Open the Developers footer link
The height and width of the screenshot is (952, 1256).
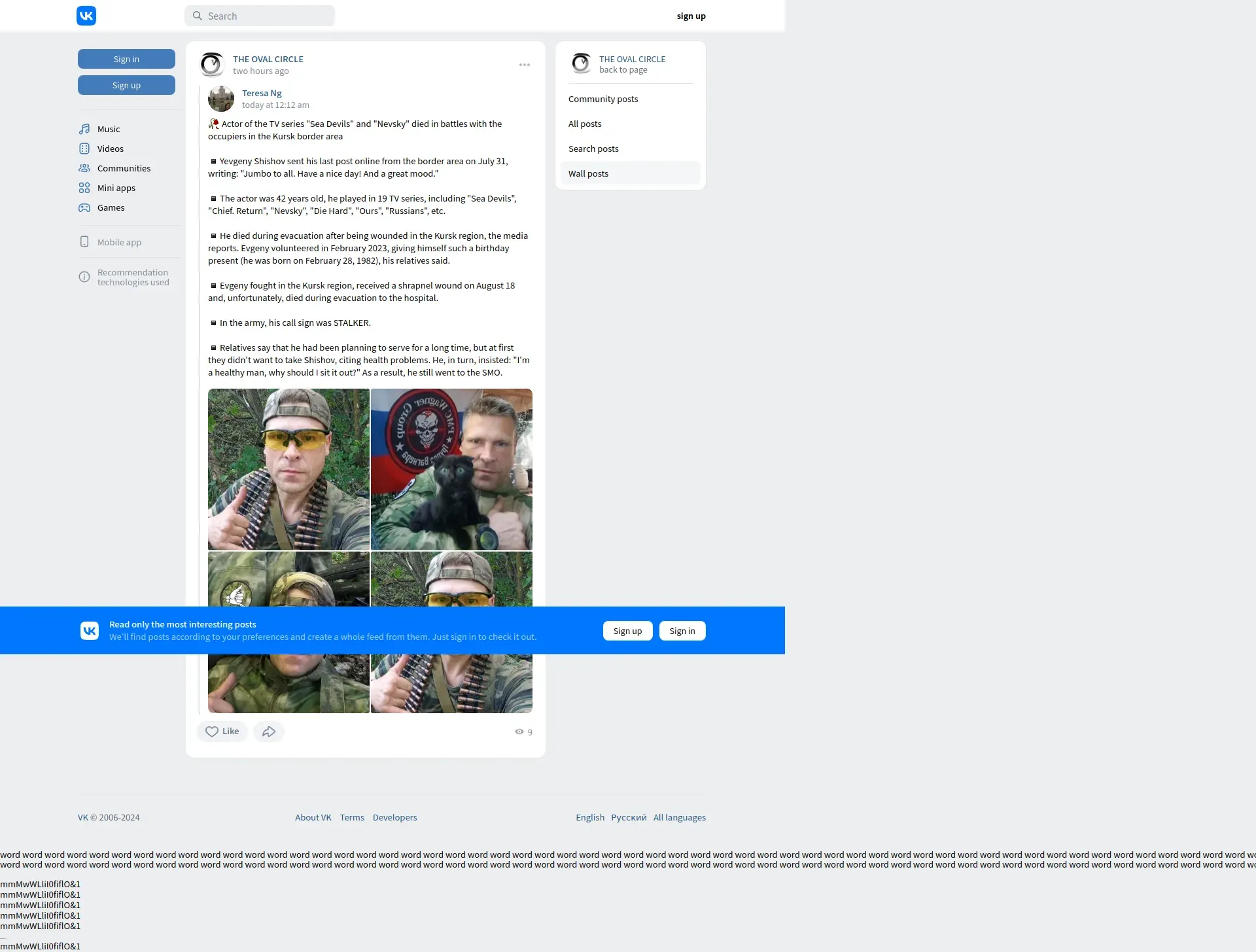394,817
